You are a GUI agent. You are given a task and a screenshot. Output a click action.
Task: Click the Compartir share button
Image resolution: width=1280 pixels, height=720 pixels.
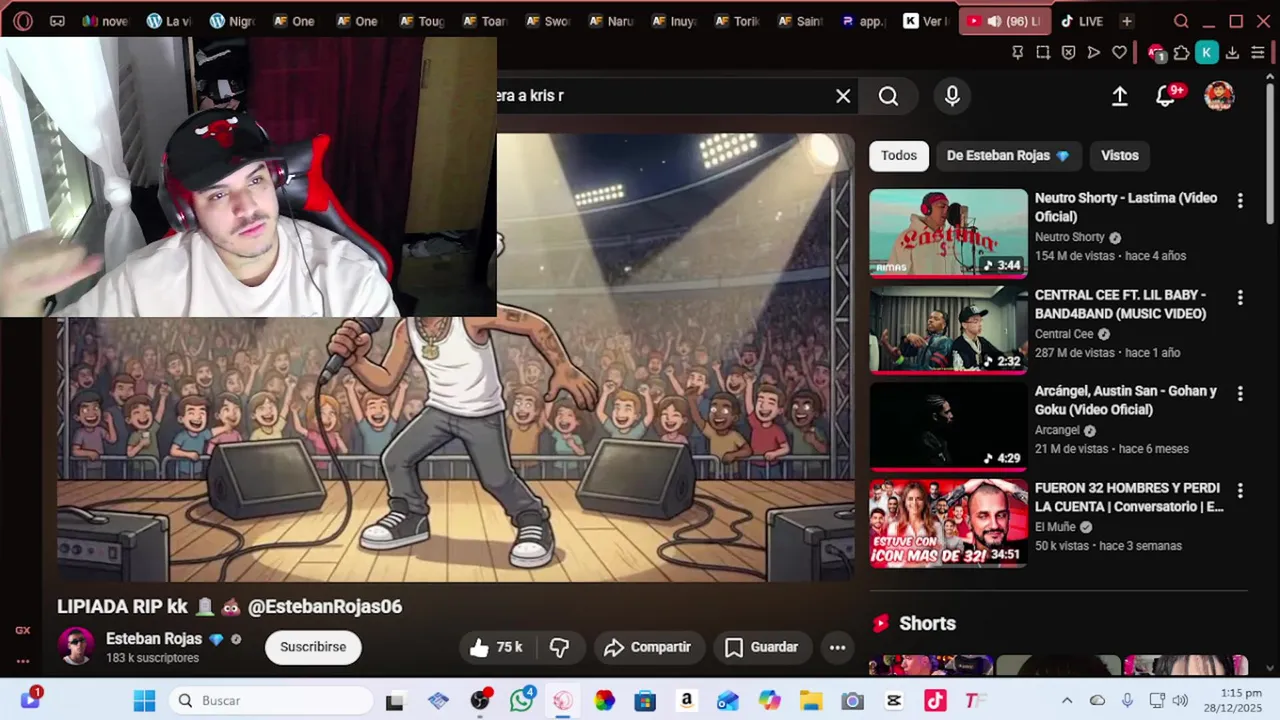click(648, 648)
